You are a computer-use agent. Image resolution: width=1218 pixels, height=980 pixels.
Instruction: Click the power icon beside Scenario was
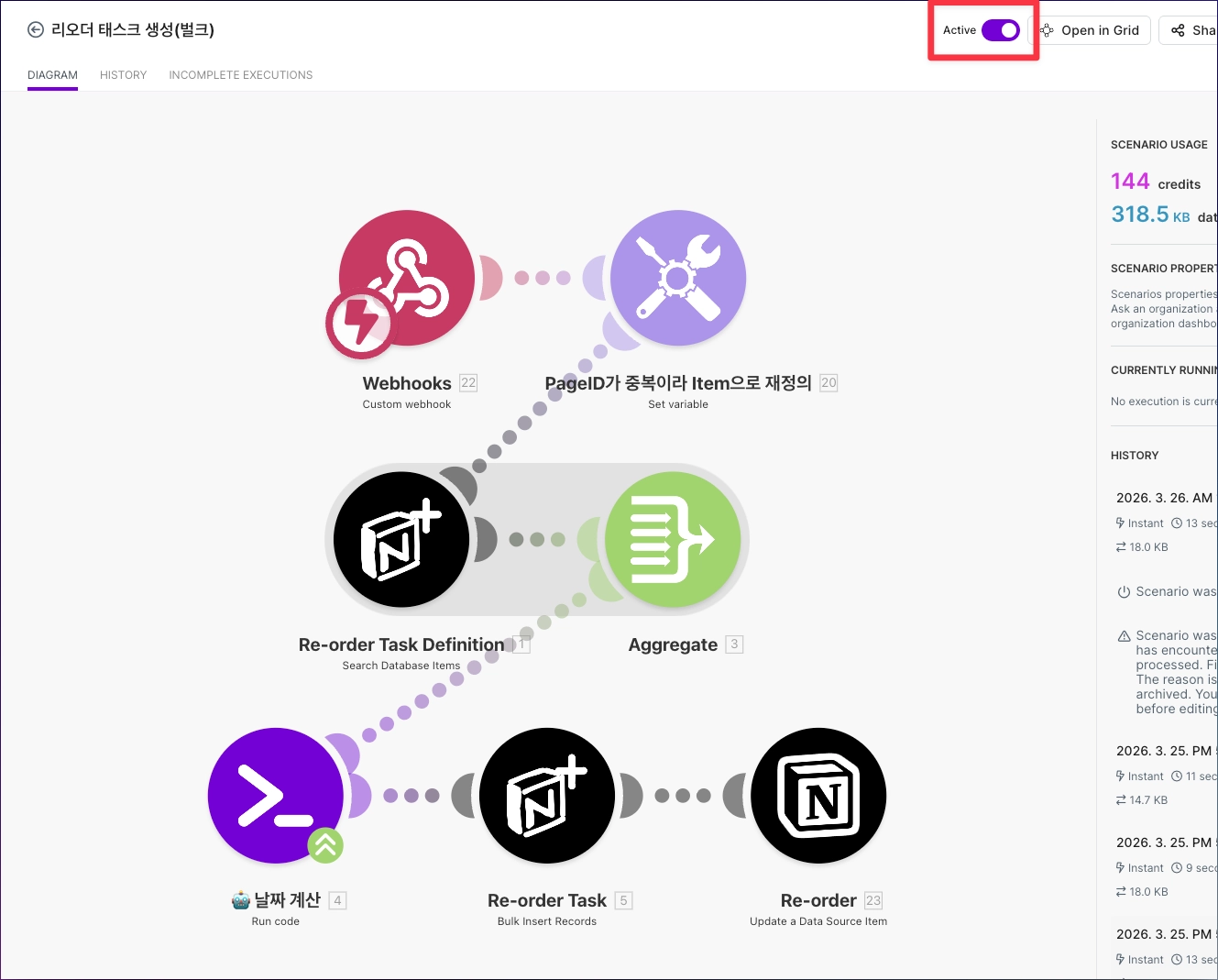tap(1124, 592)
